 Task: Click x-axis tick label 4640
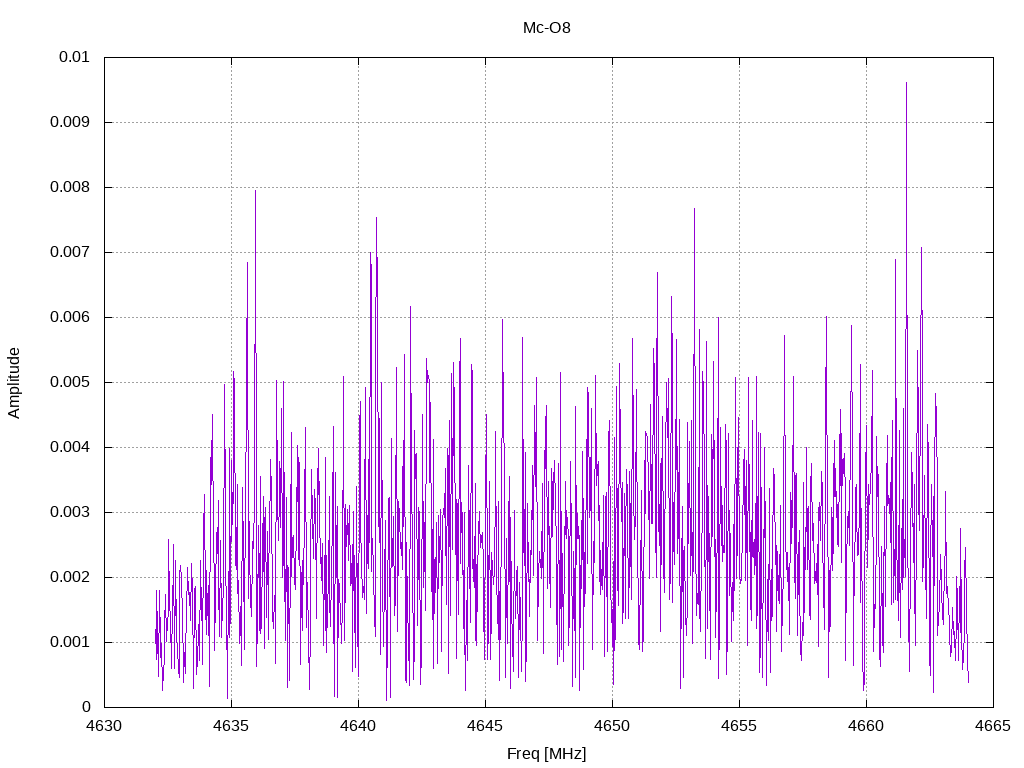(x=359, y=726)
